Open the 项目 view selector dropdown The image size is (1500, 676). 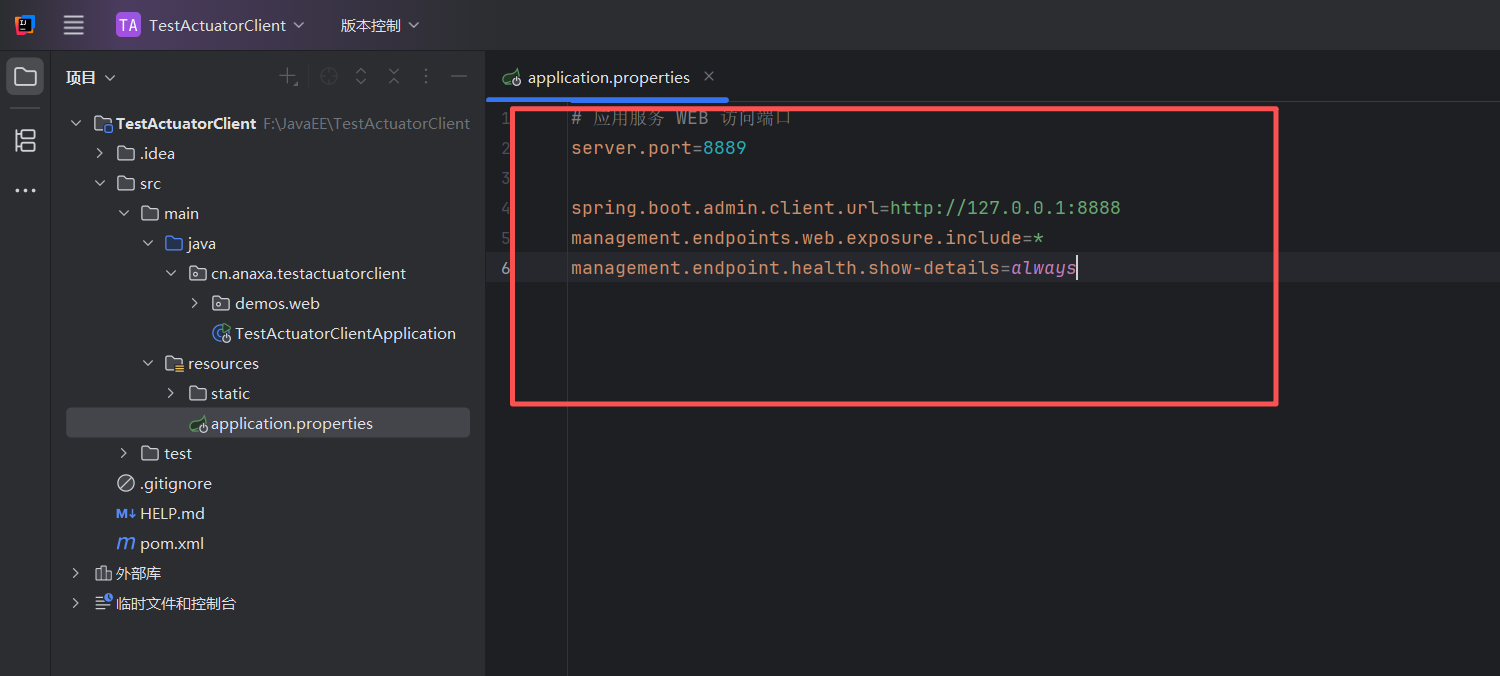point(91,77)
